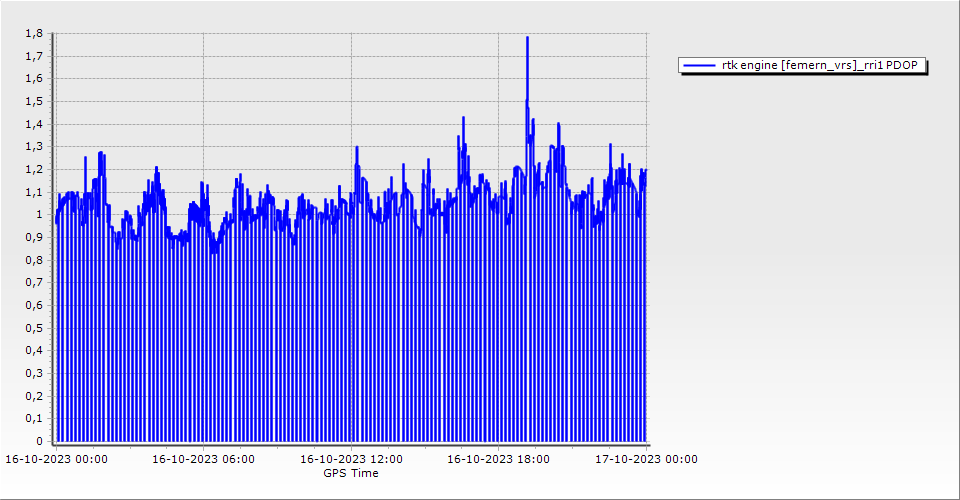Click the 16-10-2023 06:00 x-axis label
The width and height of the screenshot is (960, 500).
point(203,460)
